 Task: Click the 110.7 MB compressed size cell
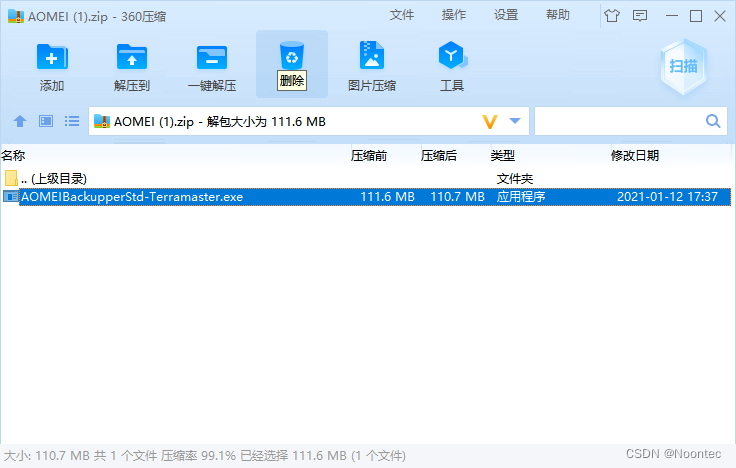point(458,197)
